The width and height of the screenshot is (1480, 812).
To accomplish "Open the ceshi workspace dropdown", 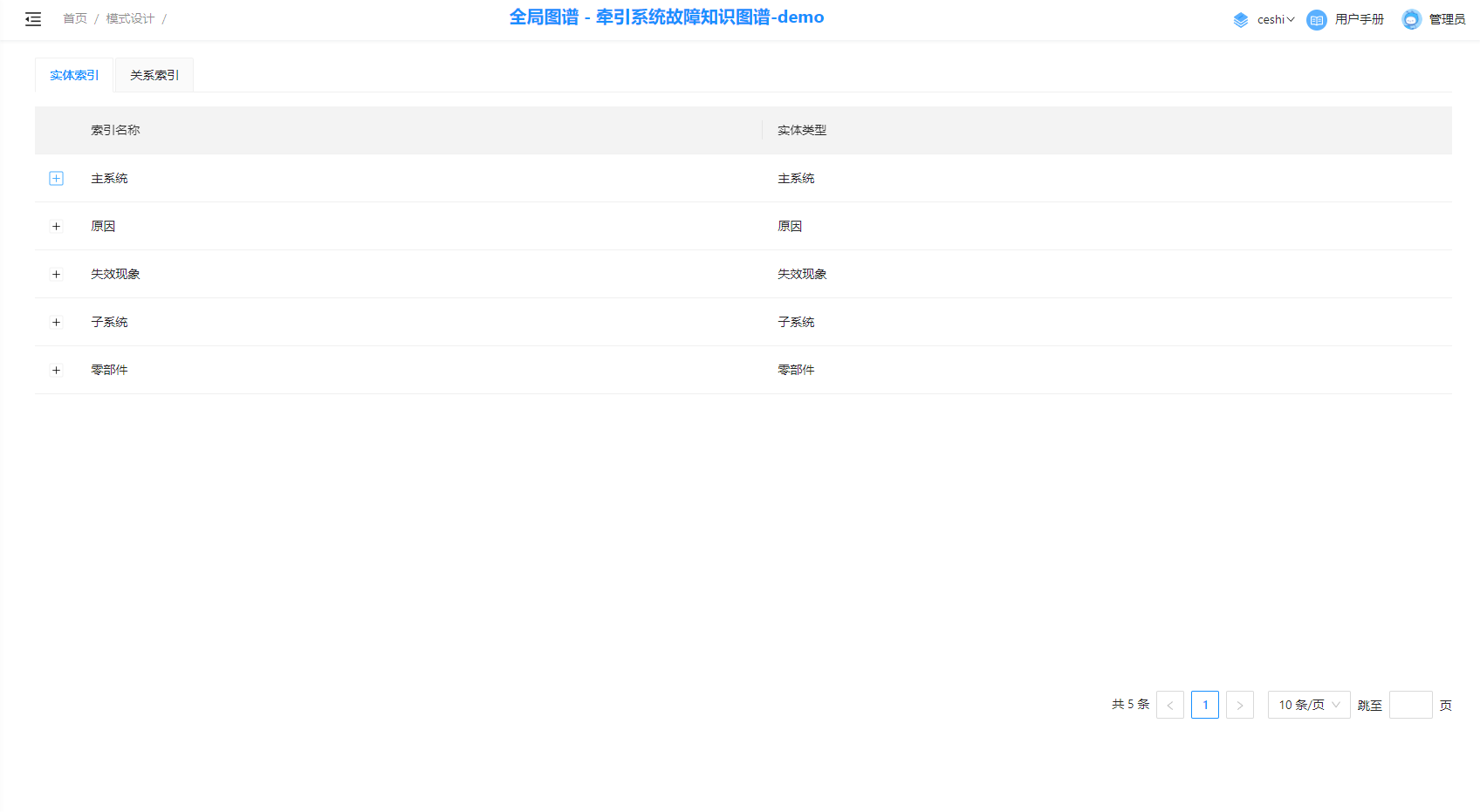I will tap(1276, 20).
